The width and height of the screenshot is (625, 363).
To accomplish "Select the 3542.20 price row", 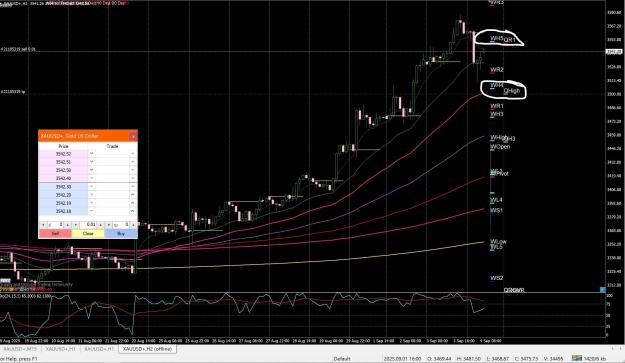I will 63,195.
